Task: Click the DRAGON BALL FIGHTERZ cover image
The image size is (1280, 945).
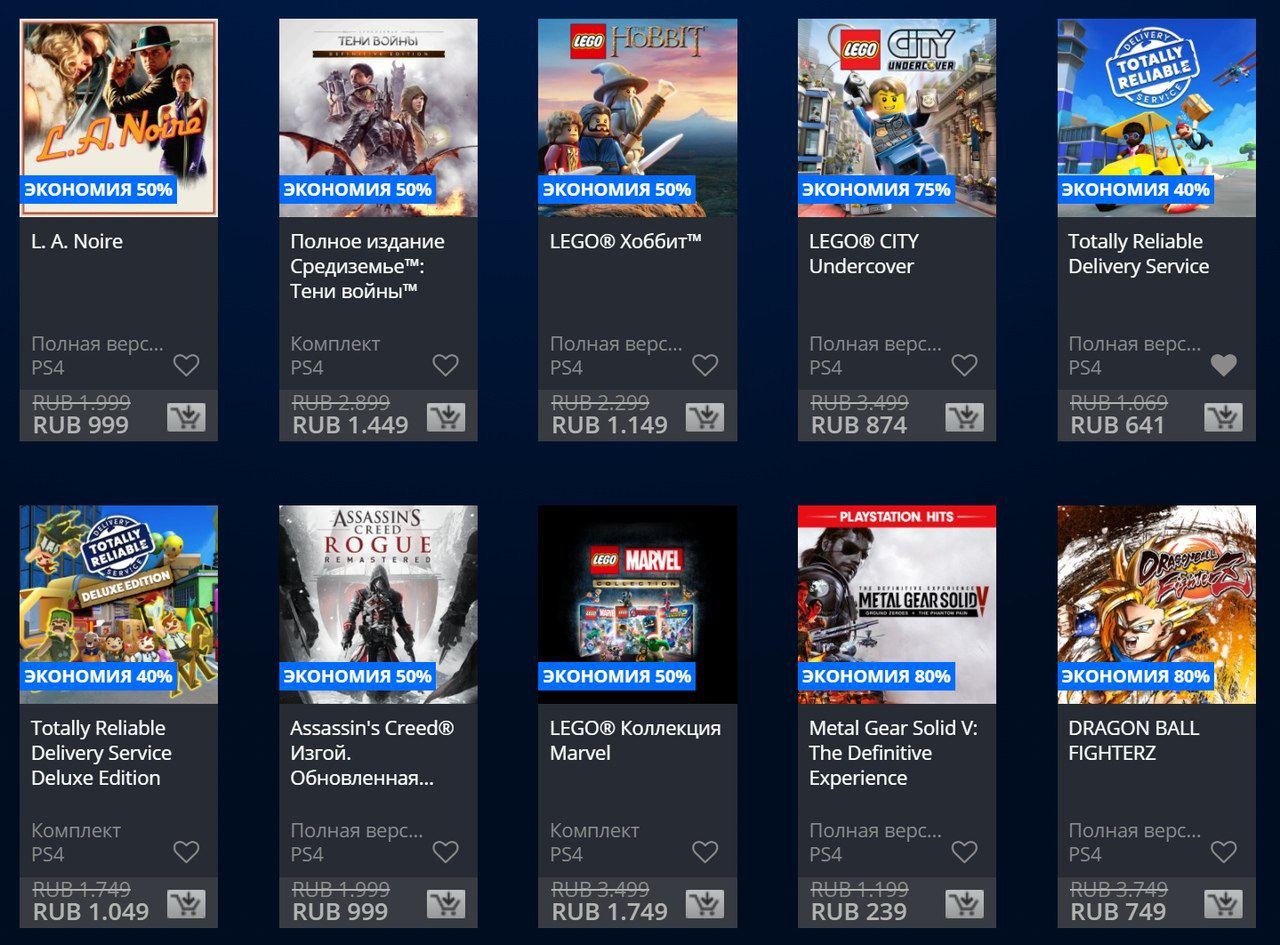Action: [1157, 604]
